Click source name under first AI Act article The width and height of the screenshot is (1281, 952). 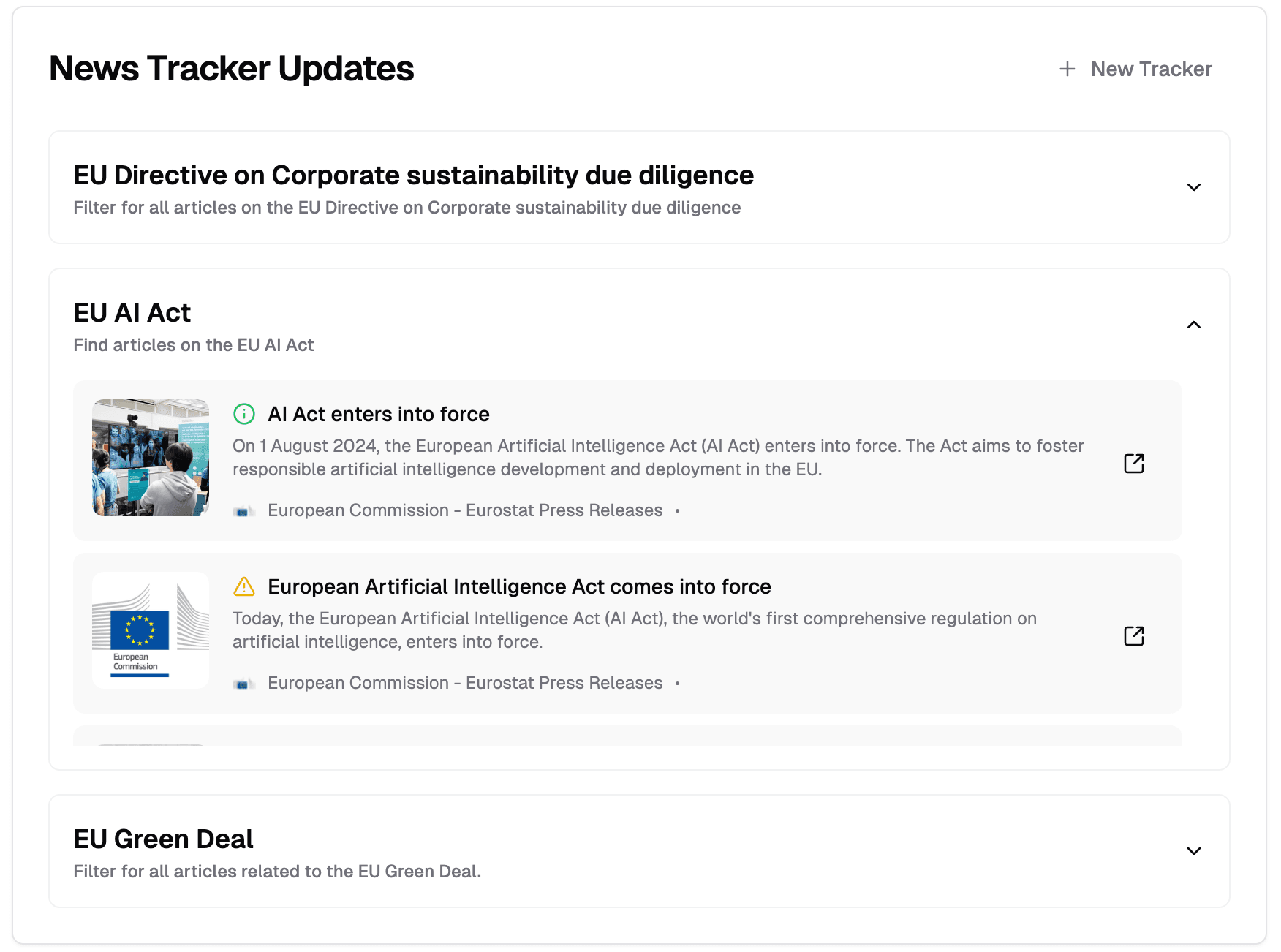465,510
